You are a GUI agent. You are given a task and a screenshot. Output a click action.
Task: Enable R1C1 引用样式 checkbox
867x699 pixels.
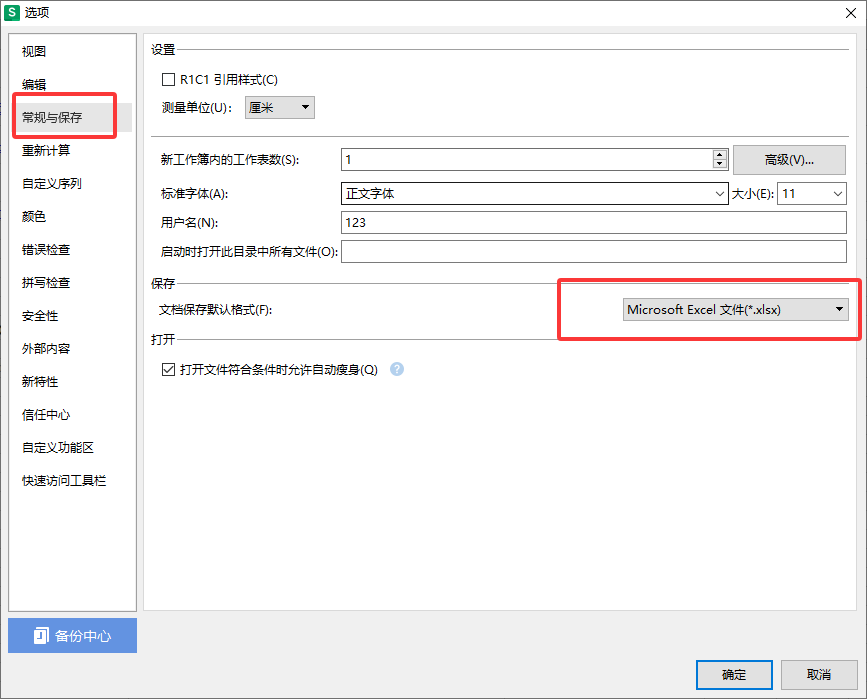[x=168, y=80]
